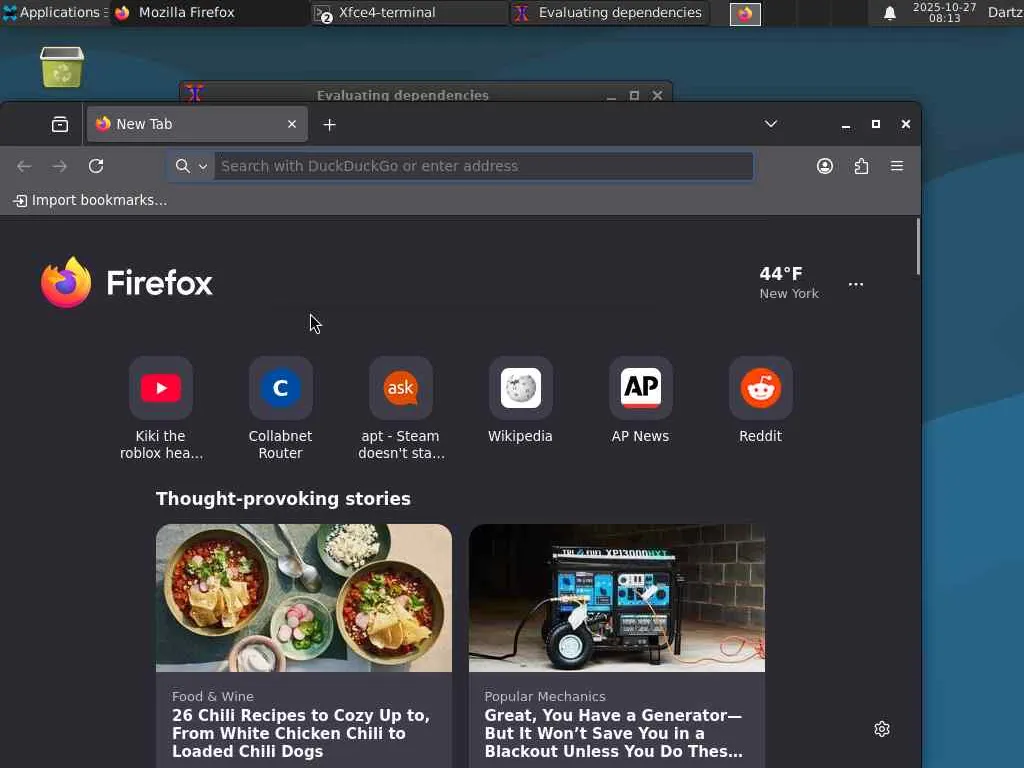Image resolution: width=1024 pixels, height=768 pixels.
Task: Close the Evaluating dependencies background window
Action: [x=657, y=95]
